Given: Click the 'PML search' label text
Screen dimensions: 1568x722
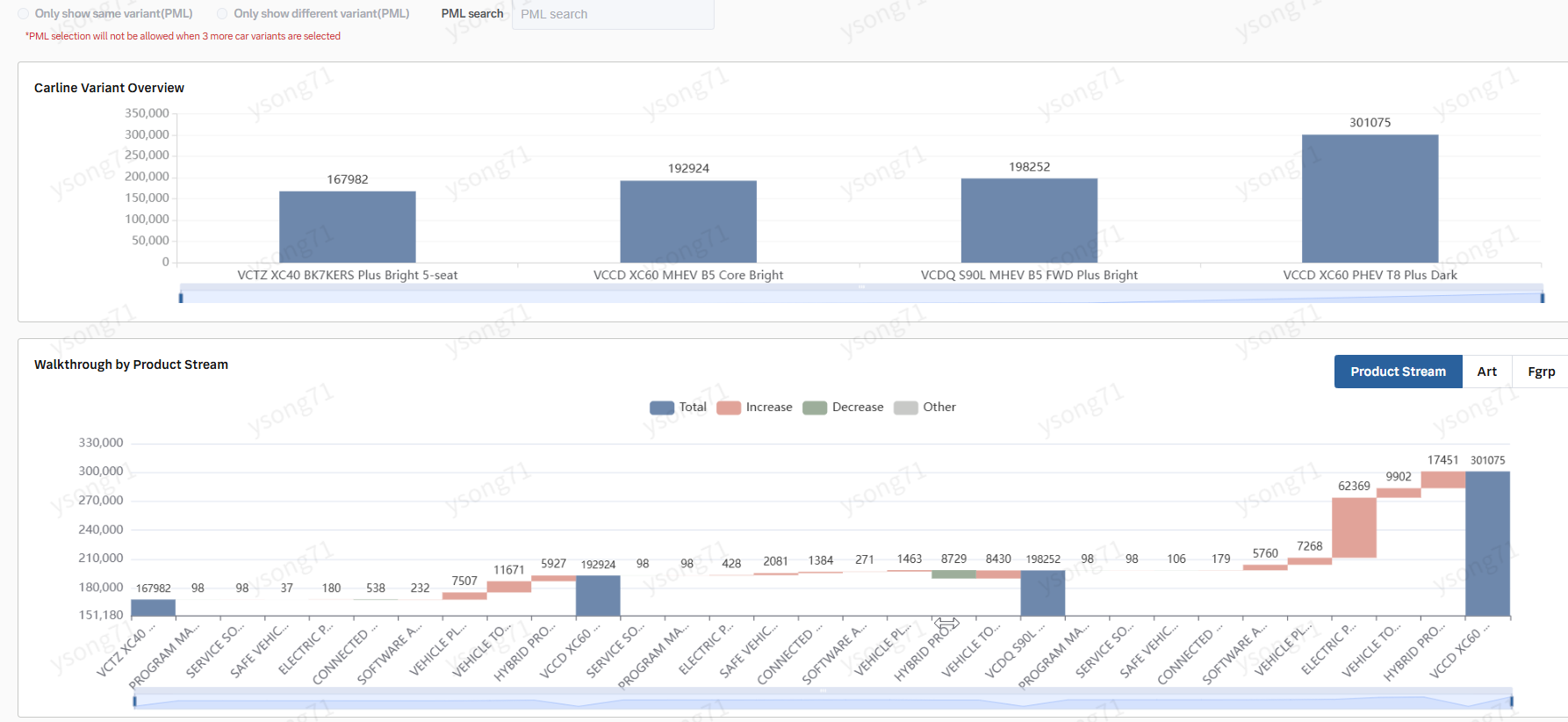Looking at the screenshot, I should point(472,14).
